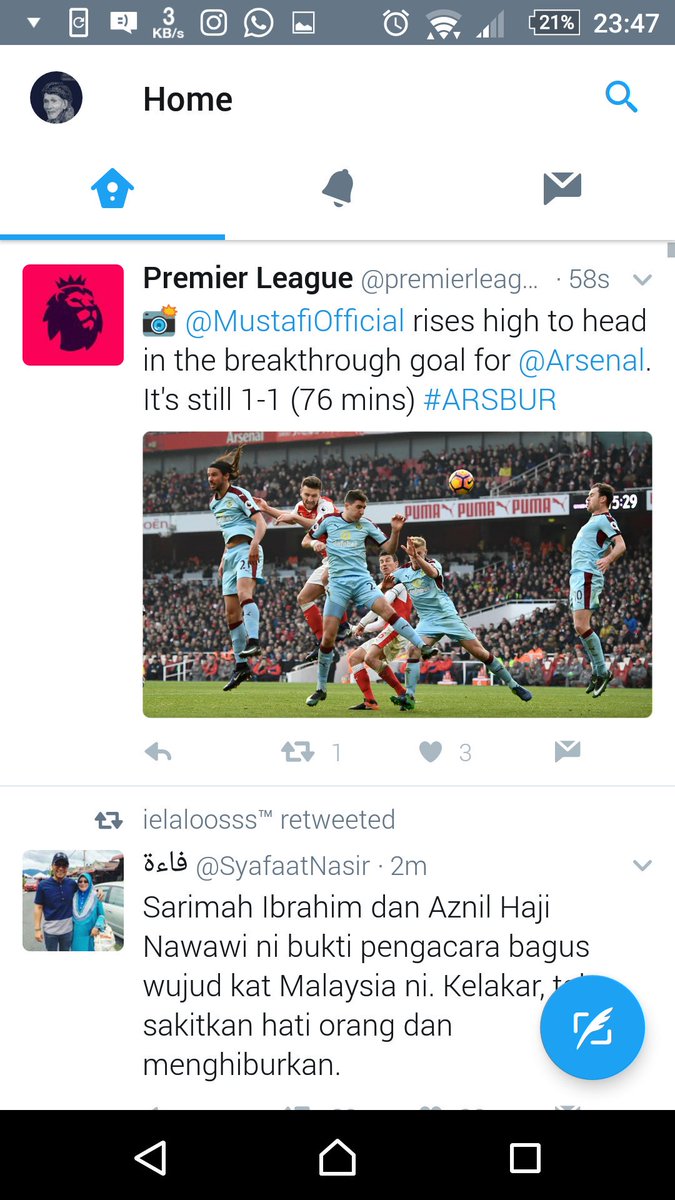Image resolution: width=675 pixels, height=1200 pixels.
Task: Tap the compose tweet floating button
Action: click(592, 1027)
